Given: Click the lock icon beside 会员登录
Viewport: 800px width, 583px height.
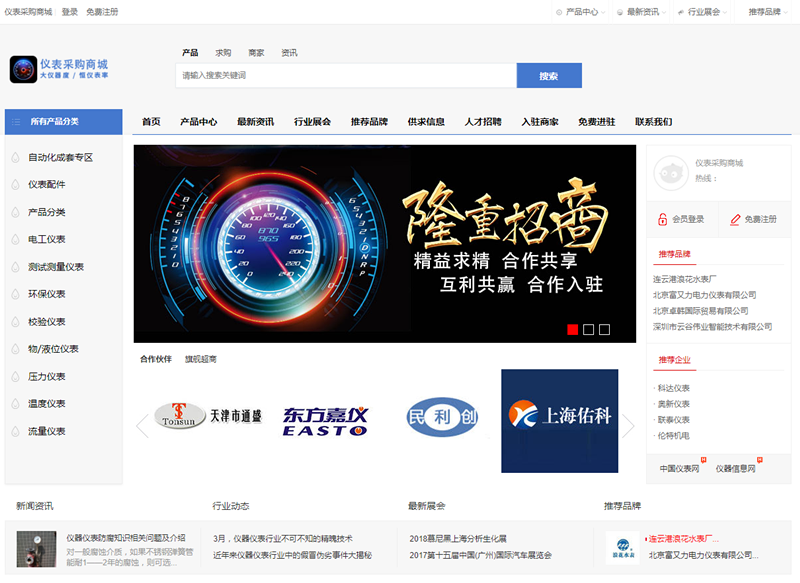Looking at the screenshot, I should (662, 219).
